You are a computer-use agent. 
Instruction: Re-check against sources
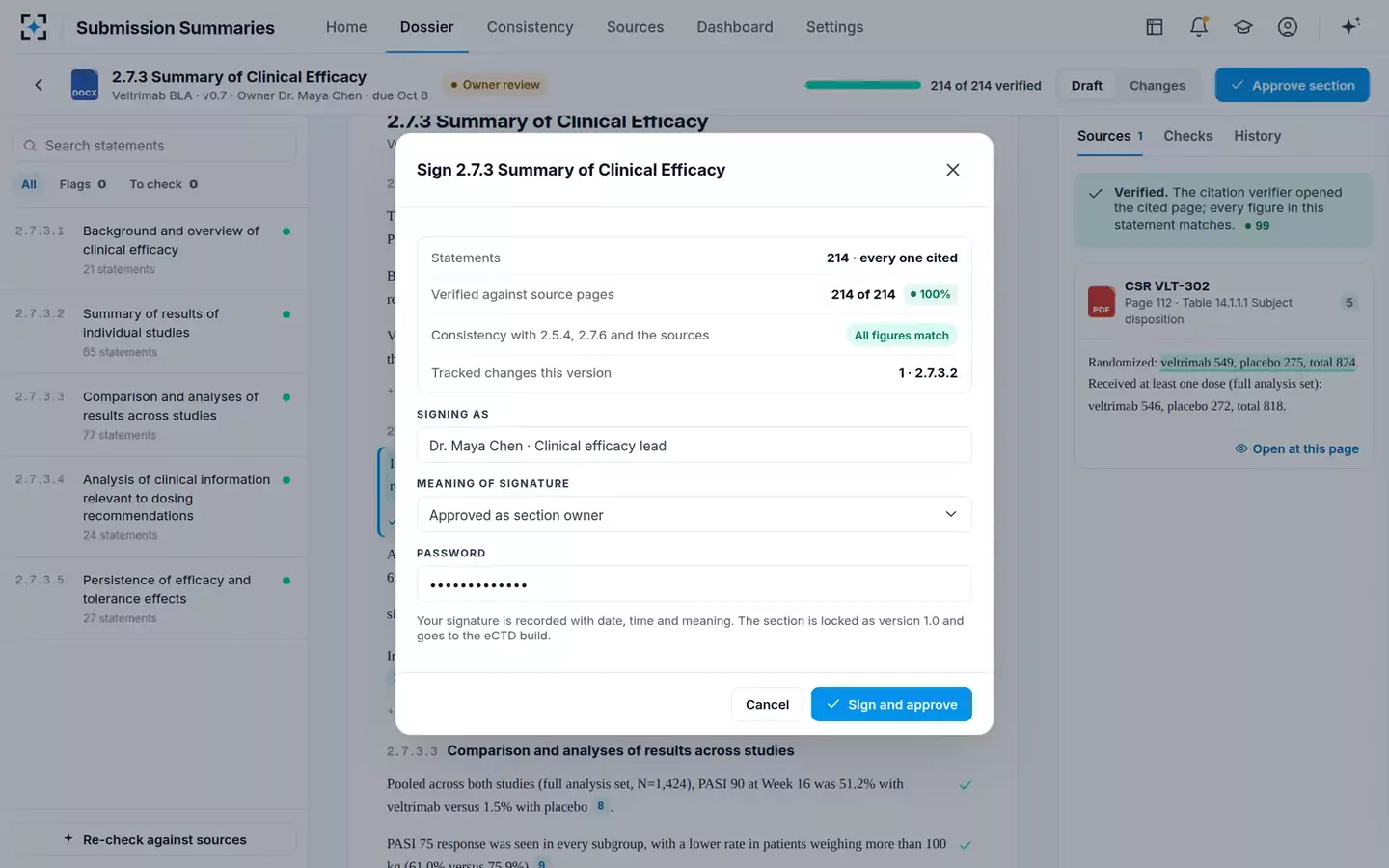pos(155,839)
